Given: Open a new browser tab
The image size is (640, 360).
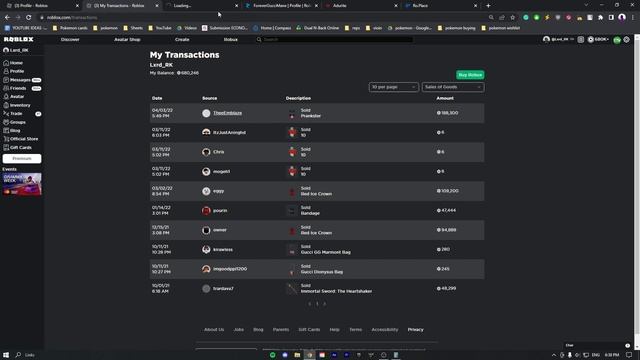Looking at the screenshot, I should click(488, 6).
